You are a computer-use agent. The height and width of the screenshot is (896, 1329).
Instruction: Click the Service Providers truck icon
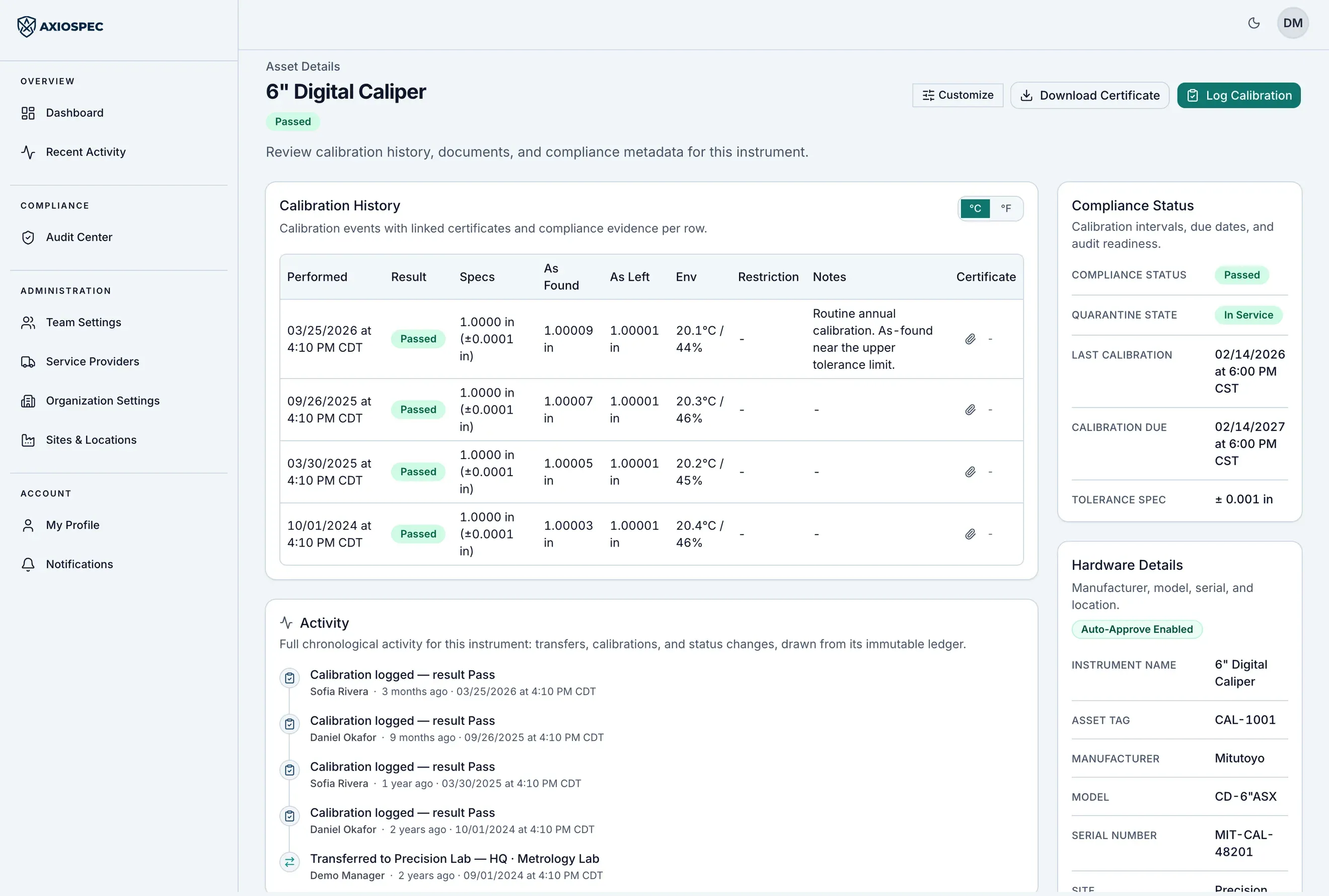click(x=28, y=362)
